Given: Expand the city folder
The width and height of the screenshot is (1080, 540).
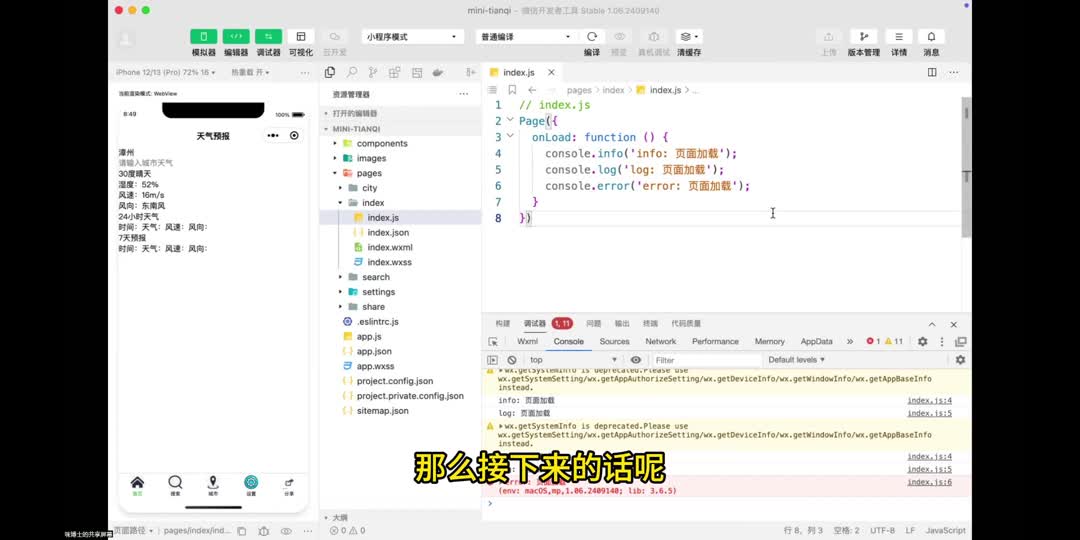Looking at the screenshot, I should point(400,188).
